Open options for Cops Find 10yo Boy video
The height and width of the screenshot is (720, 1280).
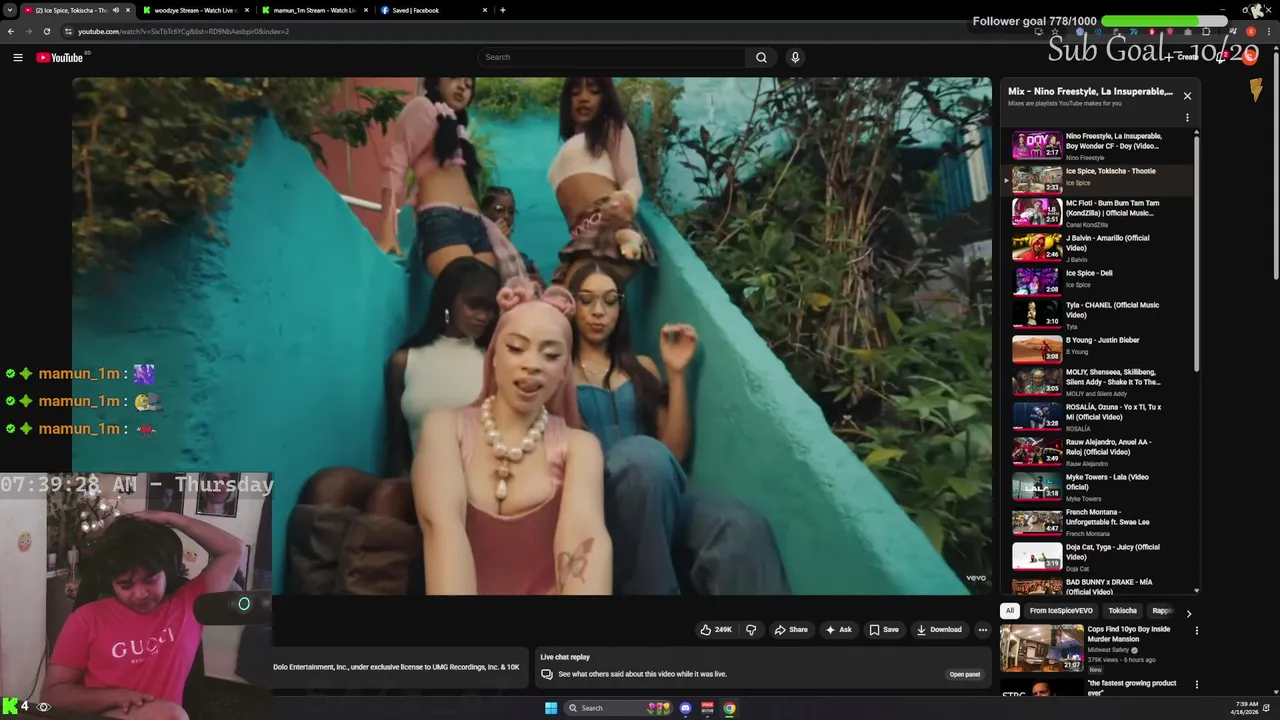[1196, 631]
